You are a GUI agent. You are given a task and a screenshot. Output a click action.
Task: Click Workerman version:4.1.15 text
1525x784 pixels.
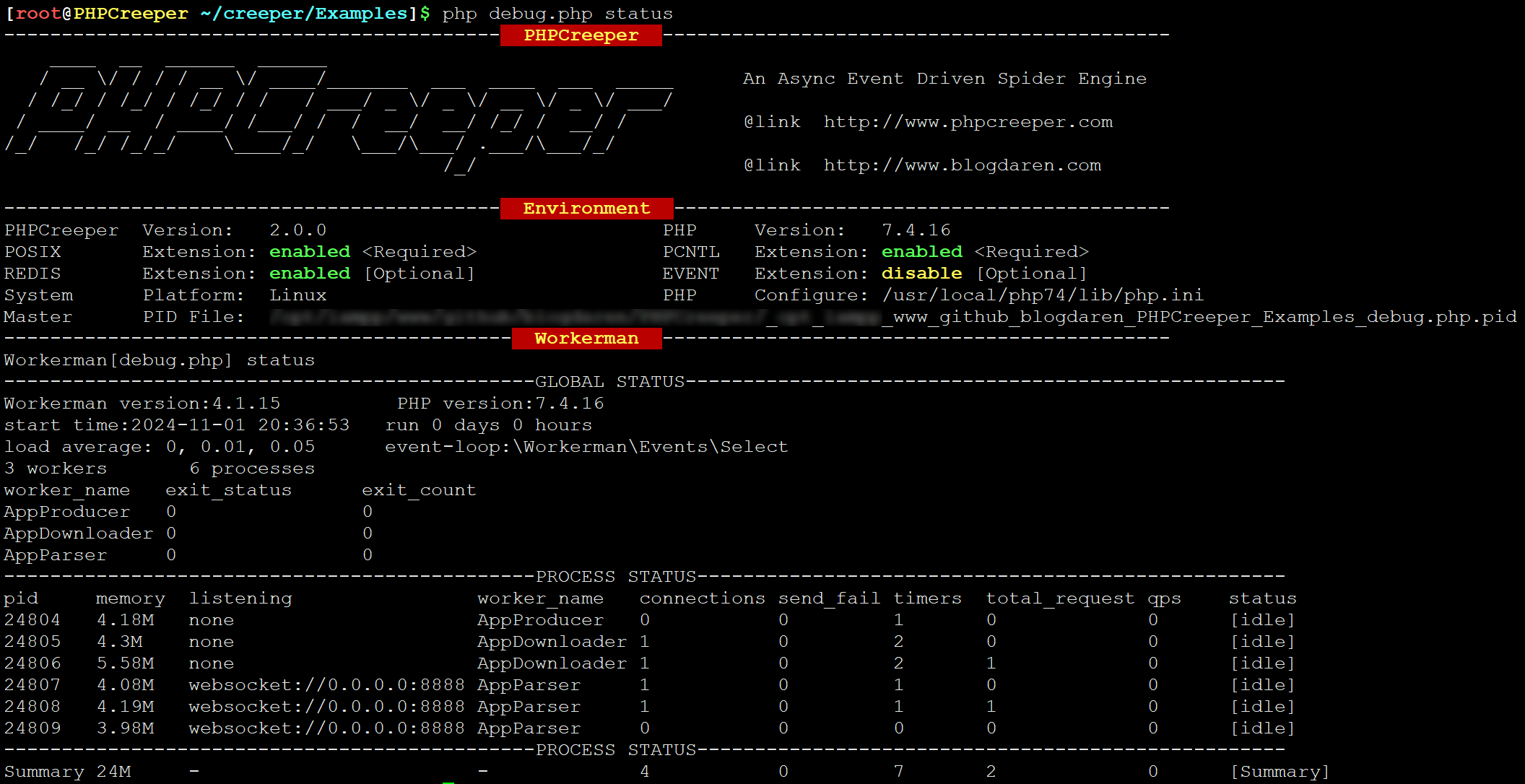[142, 404]
